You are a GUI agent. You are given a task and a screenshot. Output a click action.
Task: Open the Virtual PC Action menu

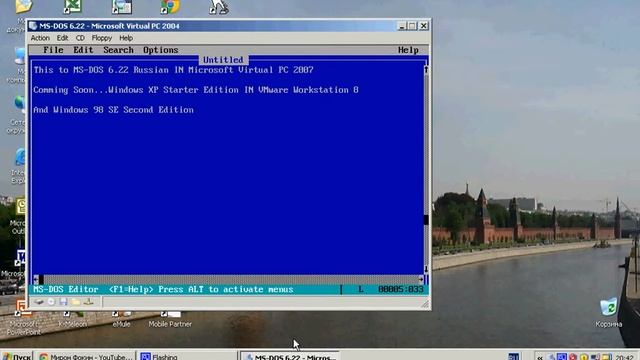pyautogui.click(x=40, y=38)
